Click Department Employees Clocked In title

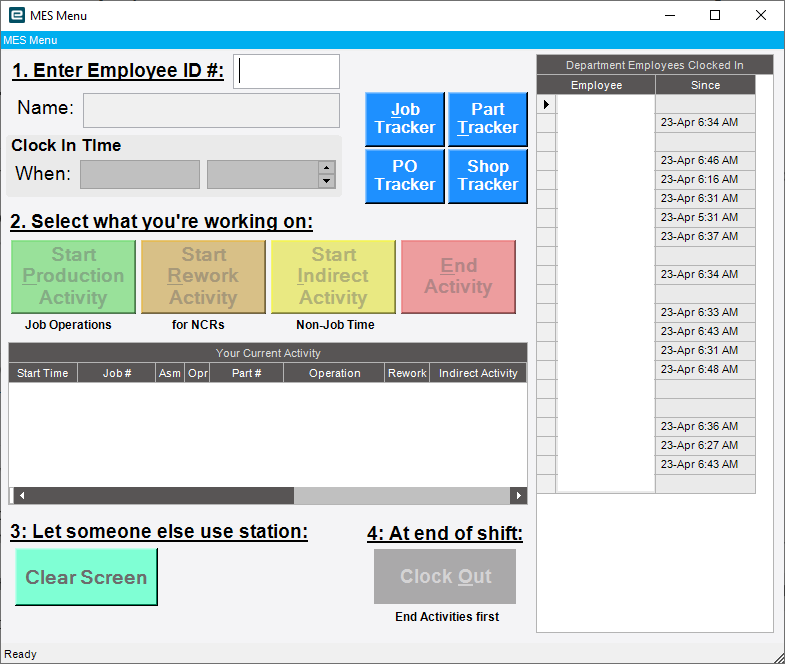655,65
